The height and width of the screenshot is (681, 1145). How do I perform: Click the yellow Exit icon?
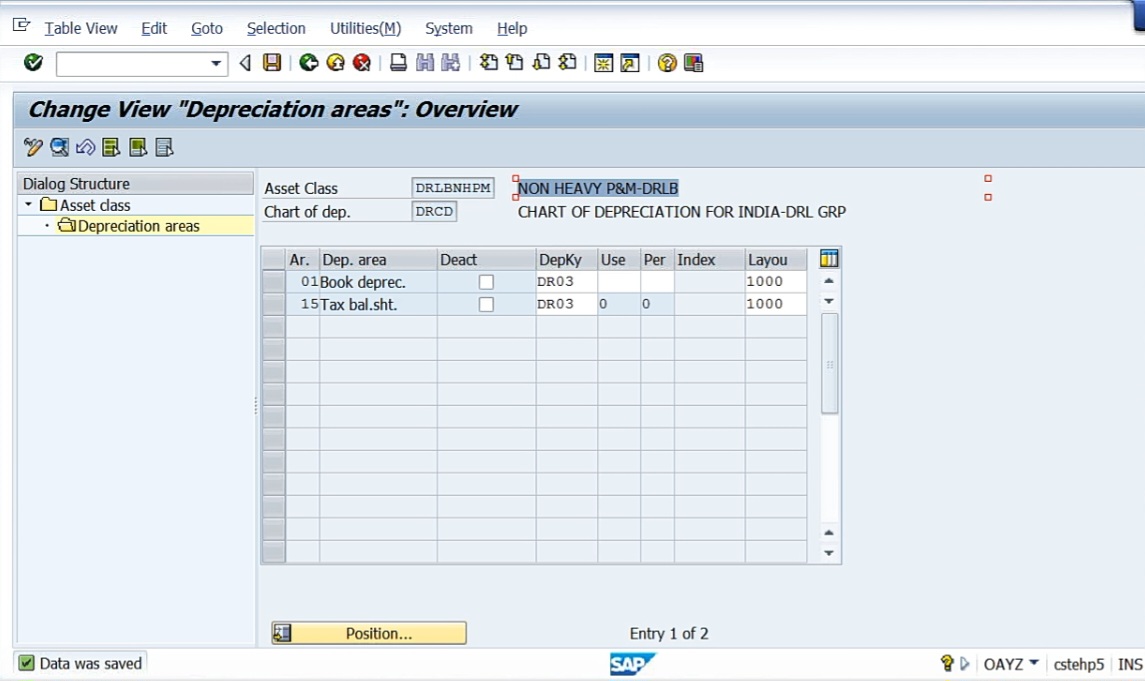coord(335,63)
